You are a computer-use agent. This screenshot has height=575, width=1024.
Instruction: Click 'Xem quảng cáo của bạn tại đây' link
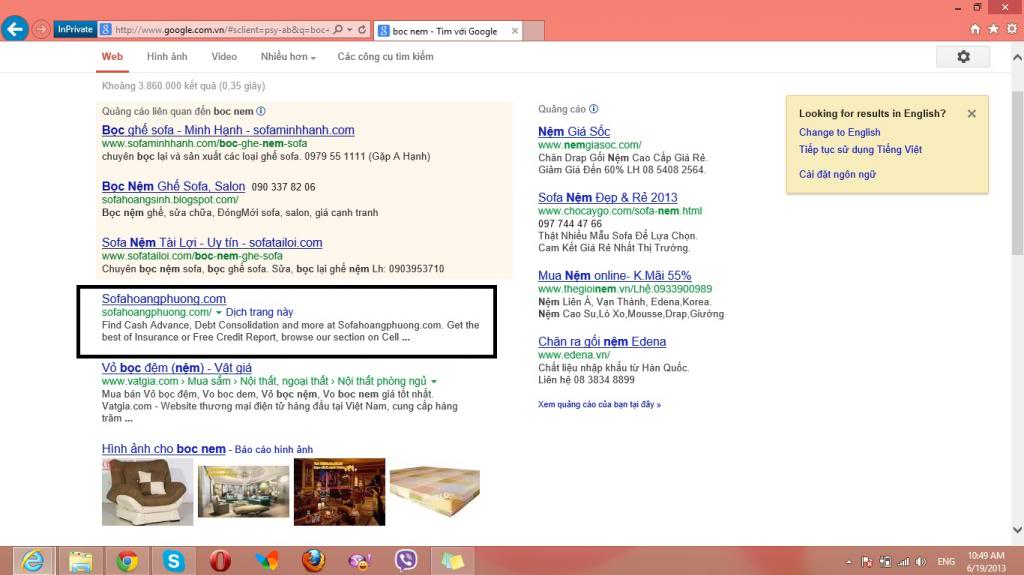tap(600, 404)
